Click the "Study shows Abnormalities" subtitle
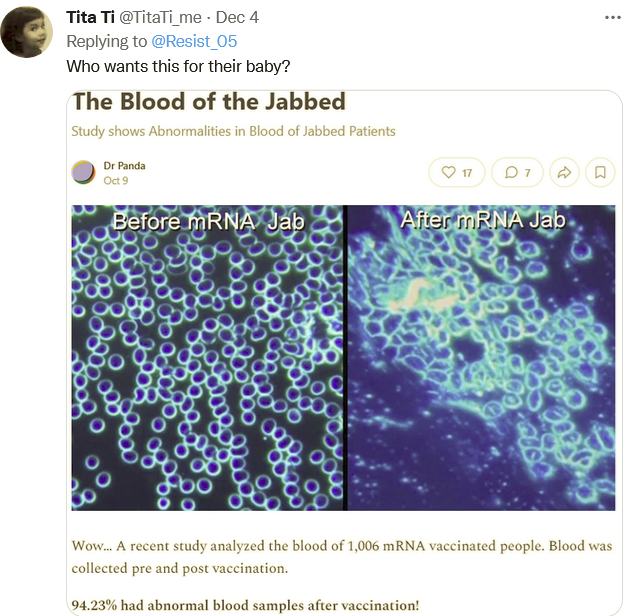Image resolution: width=627 pixels, height=616 pixels. click(233, 131)
